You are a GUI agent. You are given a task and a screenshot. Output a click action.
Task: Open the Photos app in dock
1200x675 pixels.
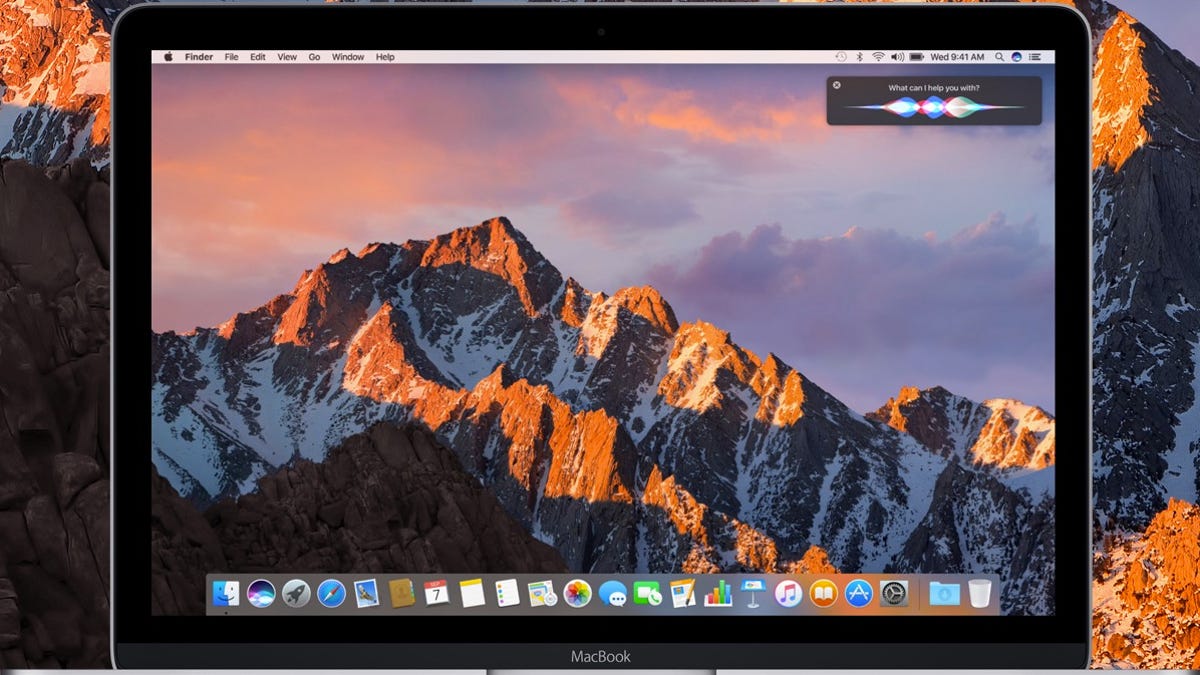[578, 593]
